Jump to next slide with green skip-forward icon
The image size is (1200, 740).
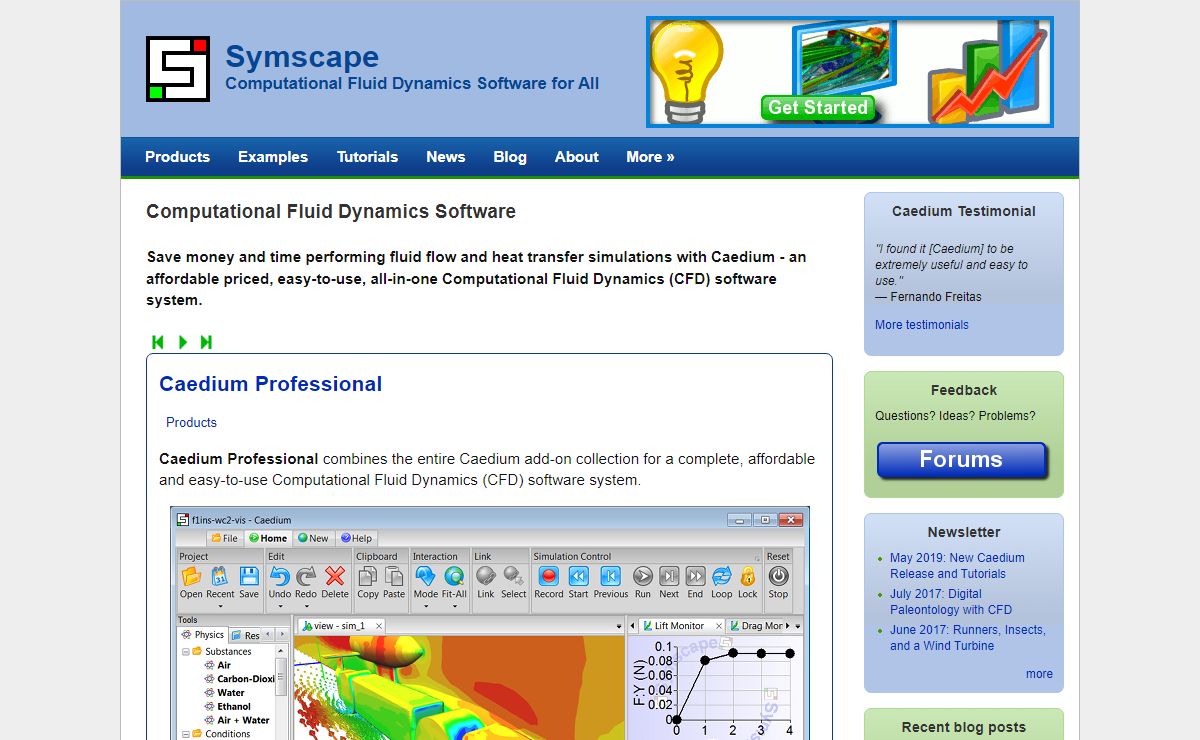(206, 342)
